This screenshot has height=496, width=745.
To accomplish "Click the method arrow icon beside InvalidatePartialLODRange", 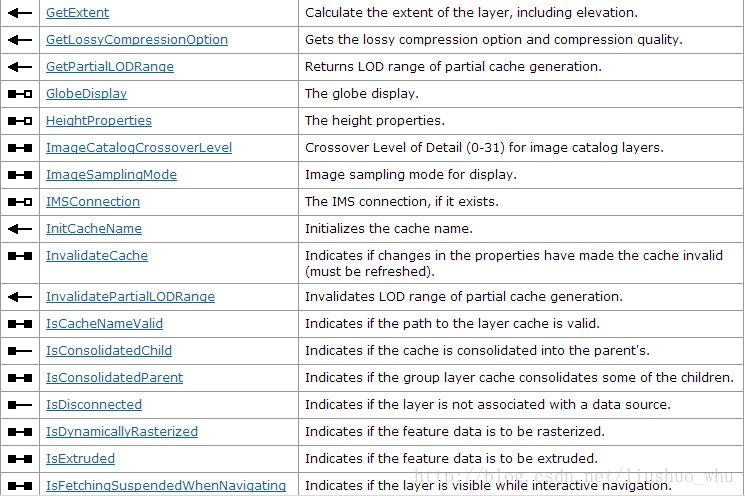I will tap(20, 297).
